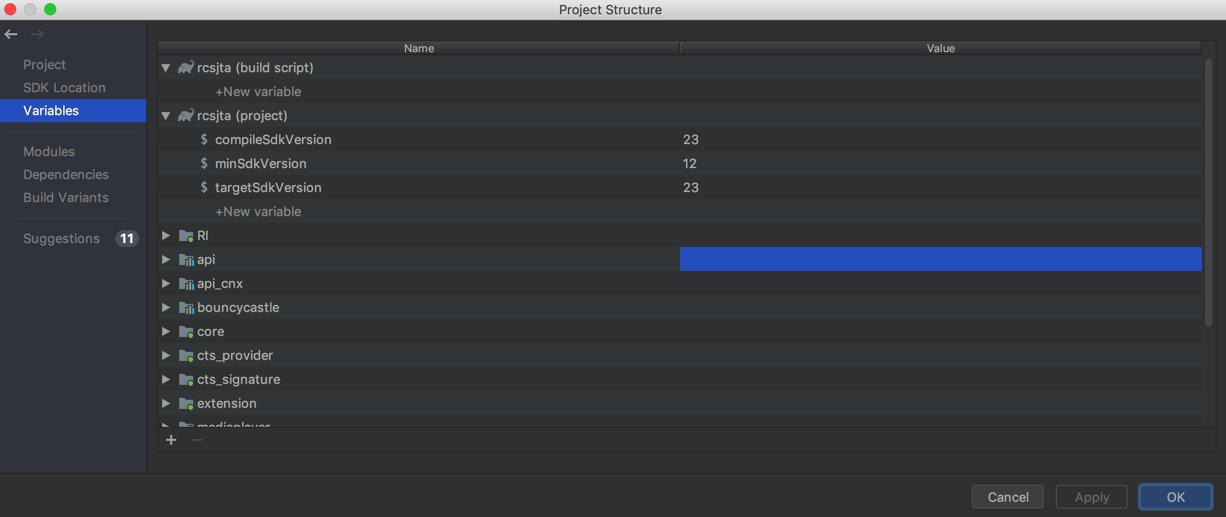Image resolution: width=1226 pixels, height=517 pixels.
Task: Click the bouncycastle module icon
Action: click(186, 307)
